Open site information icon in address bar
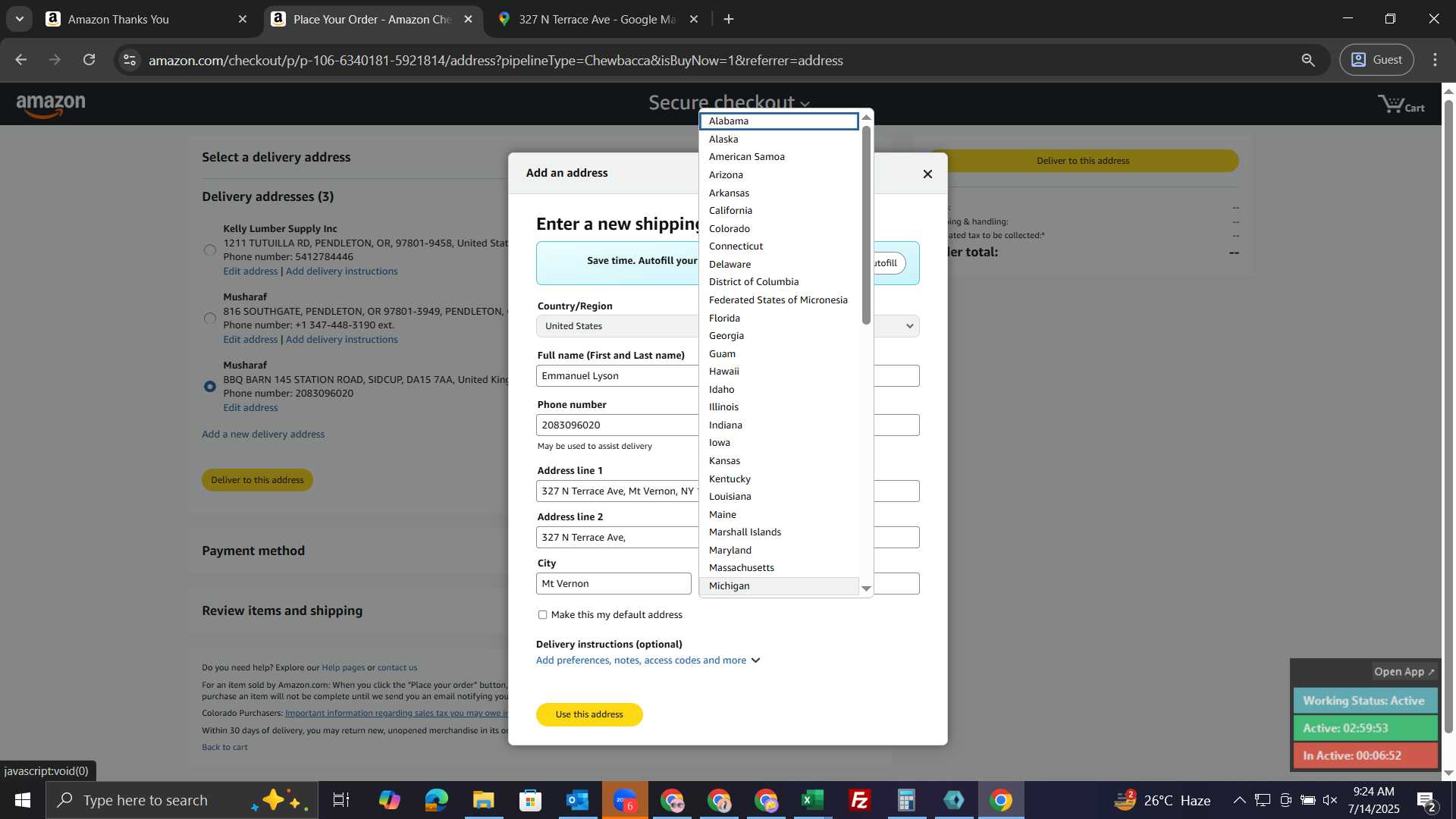Image resolution: width=1456 pixels, height=819 pixels. [130, 60]
